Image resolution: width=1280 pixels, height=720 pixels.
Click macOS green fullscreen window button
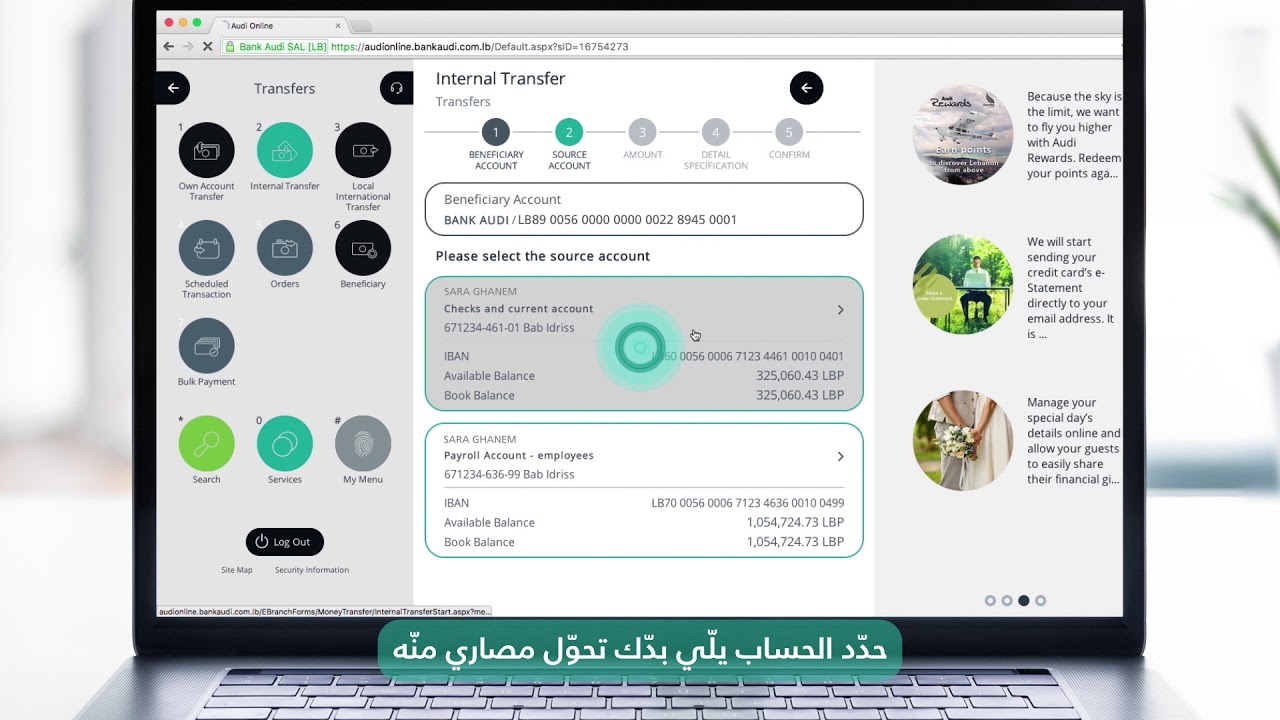[197, 23]
